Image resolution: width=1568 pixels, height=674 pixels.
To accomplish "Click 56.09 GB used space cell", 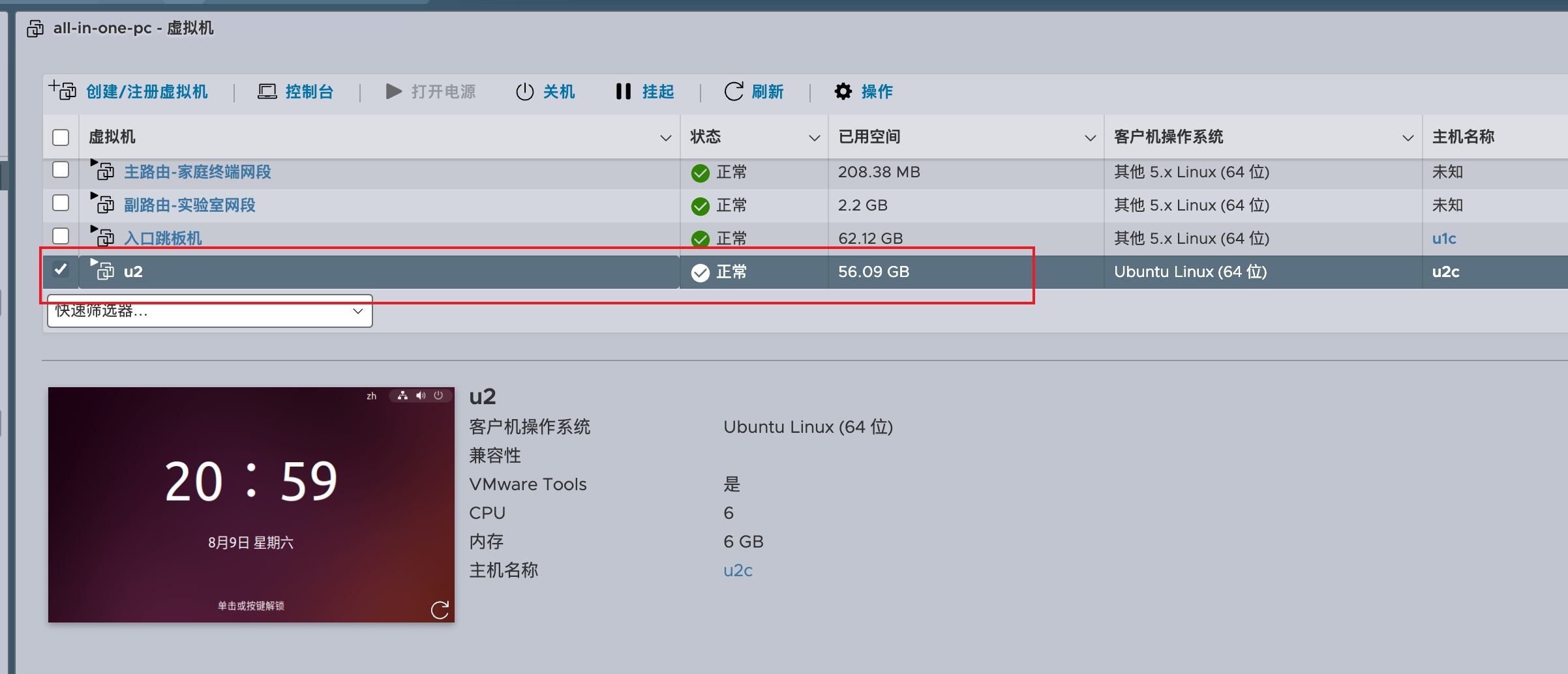I will click(x=873, y=272).
